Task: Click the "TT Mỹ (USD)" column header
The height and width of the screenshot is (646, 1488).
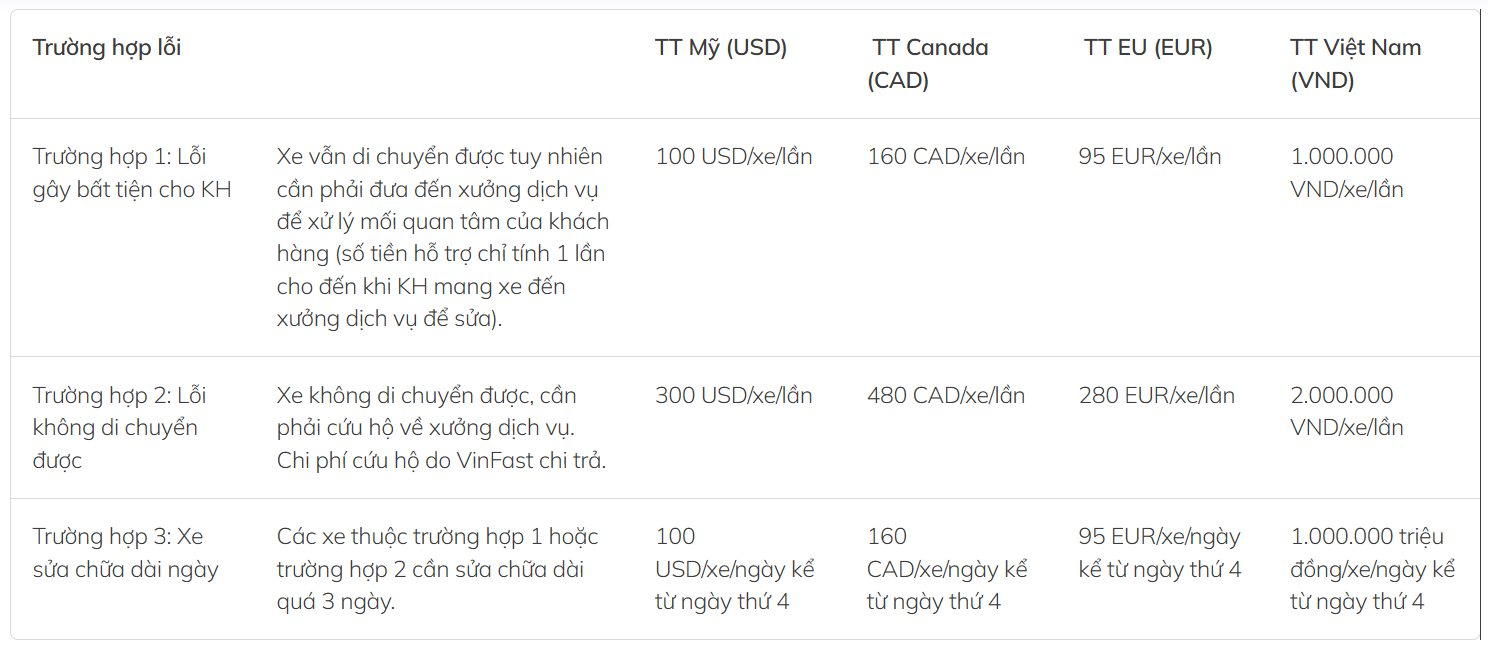Action: (721, 47)
